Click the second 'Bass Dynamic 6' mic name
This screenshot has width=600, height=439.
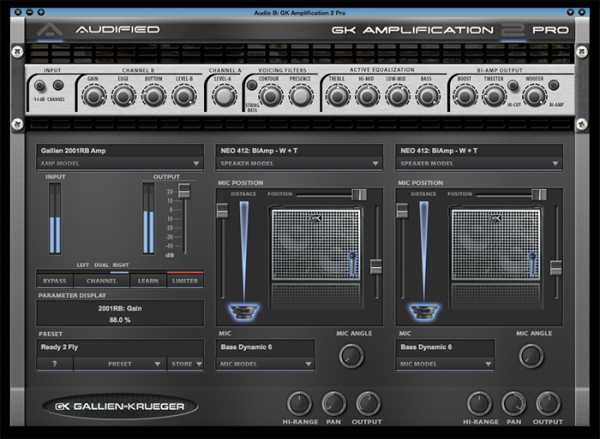click(x=426, y=347)
